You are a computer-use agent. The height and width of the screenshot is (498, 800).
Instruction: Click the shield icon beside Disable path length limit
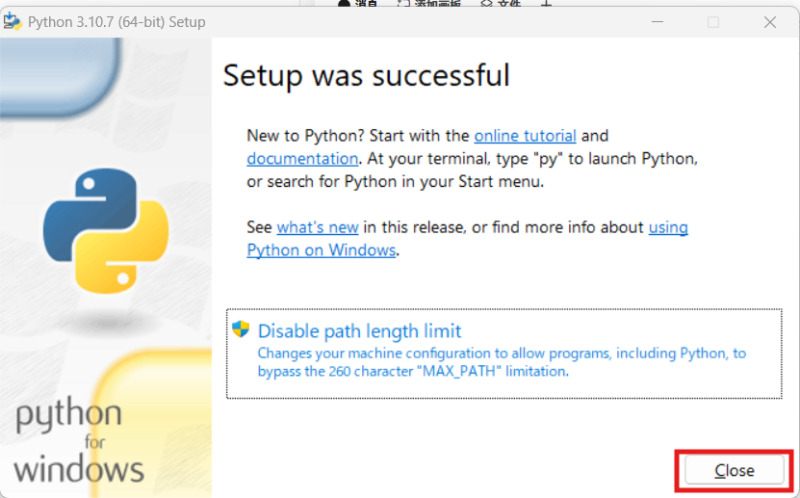(x=240, y=329)
